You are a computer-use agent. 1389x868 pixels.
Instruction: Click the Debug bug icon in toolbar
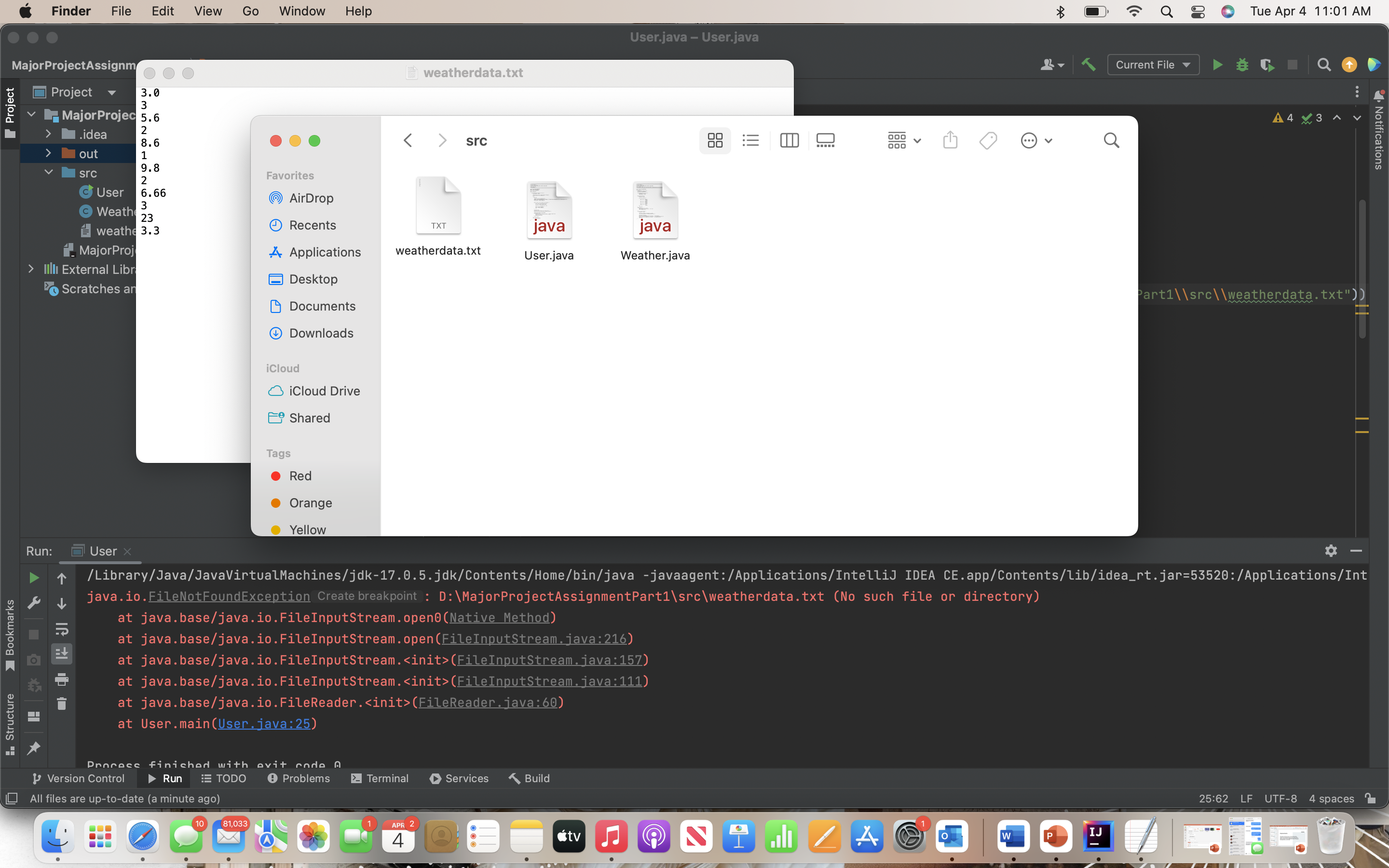[x=1242, y=65]
